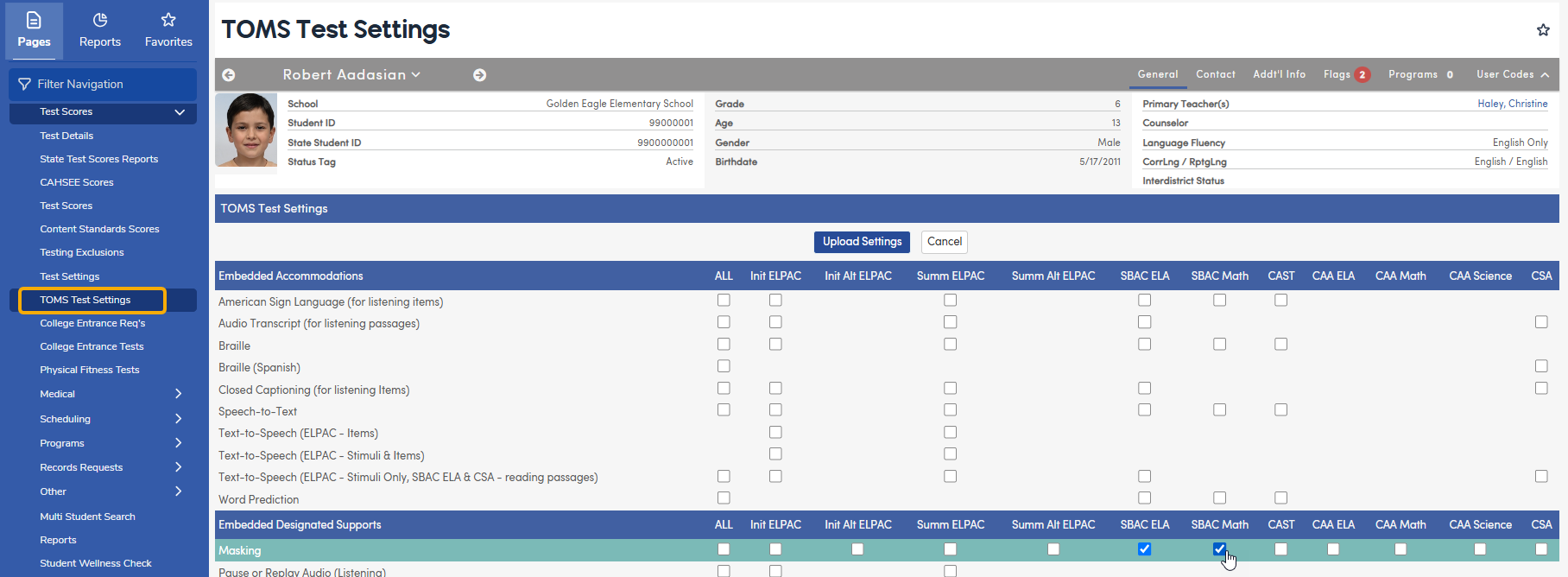Screen dimensions: 1568x577
Task: Switch to the Addt'l Info tab
Action: pyautogui.click(x=1280, y=74)
